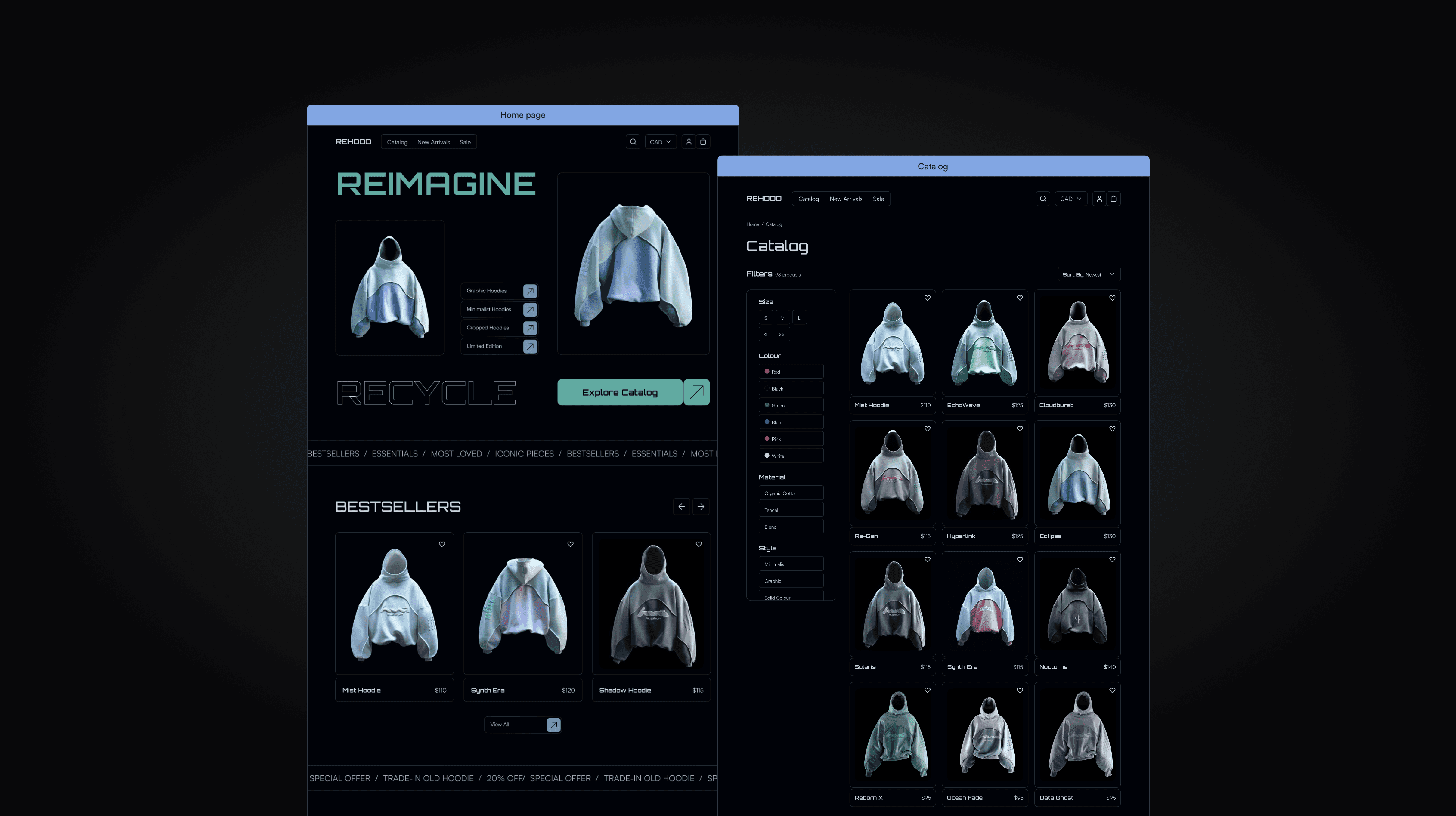This screenshot has height=816, width=1456.
Task: Open CAD currency dropdown in Catalog window
Action: pos(1070,199)
